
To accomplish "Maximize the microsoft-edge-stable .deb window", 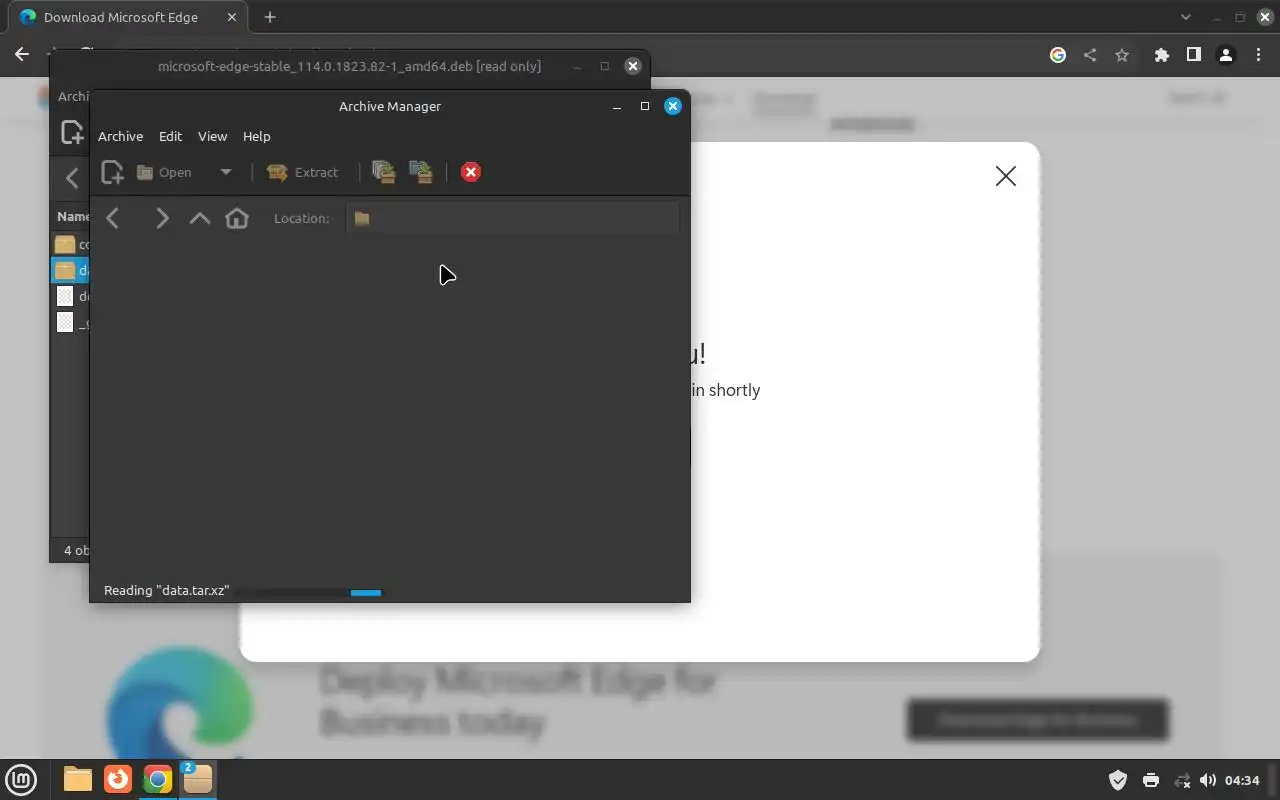I will 604,66.
